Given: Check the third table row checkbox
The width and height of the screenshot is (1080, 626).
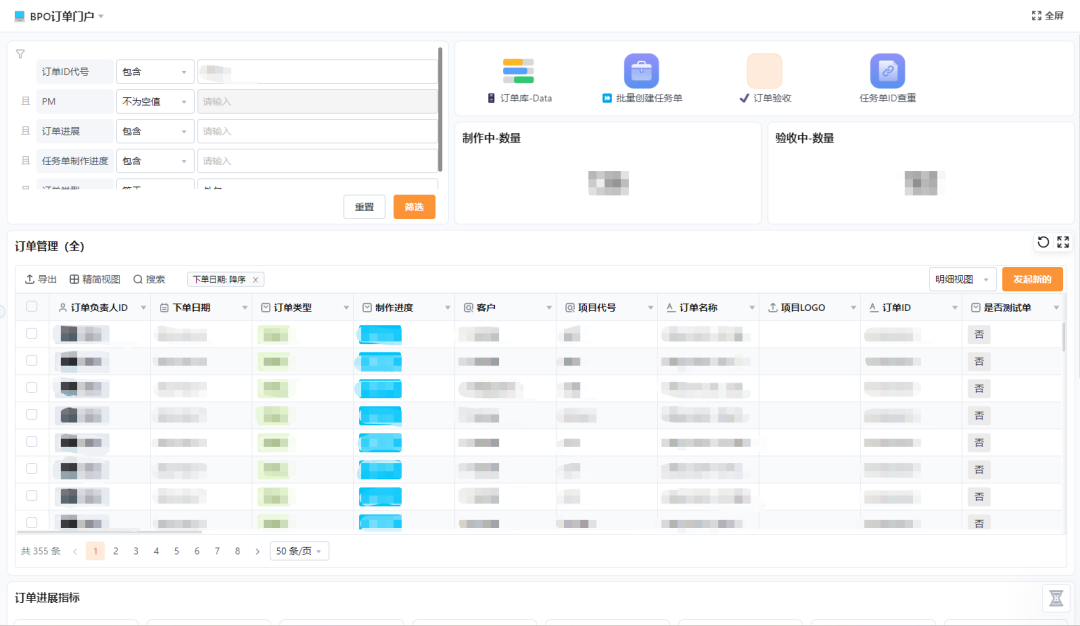Looking at the screenshot, I should (x=32, y=387).
